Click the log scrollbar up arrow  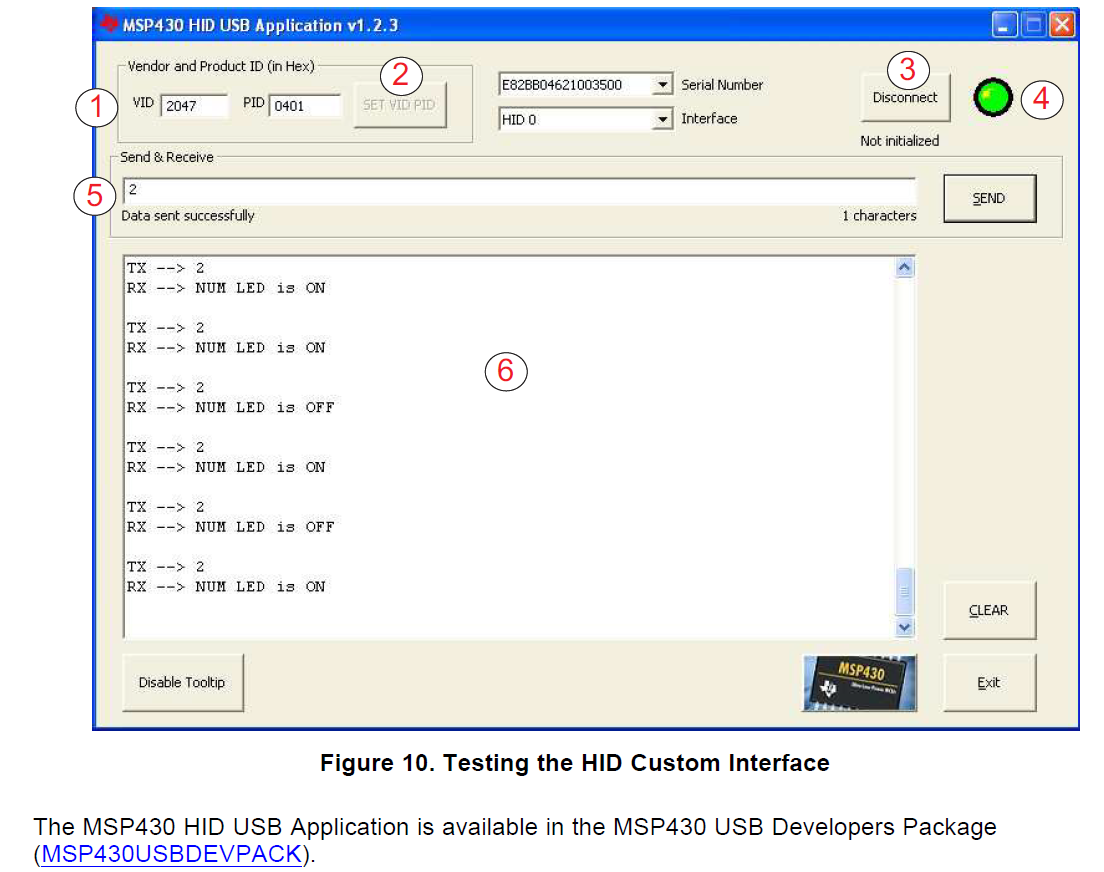905,268
